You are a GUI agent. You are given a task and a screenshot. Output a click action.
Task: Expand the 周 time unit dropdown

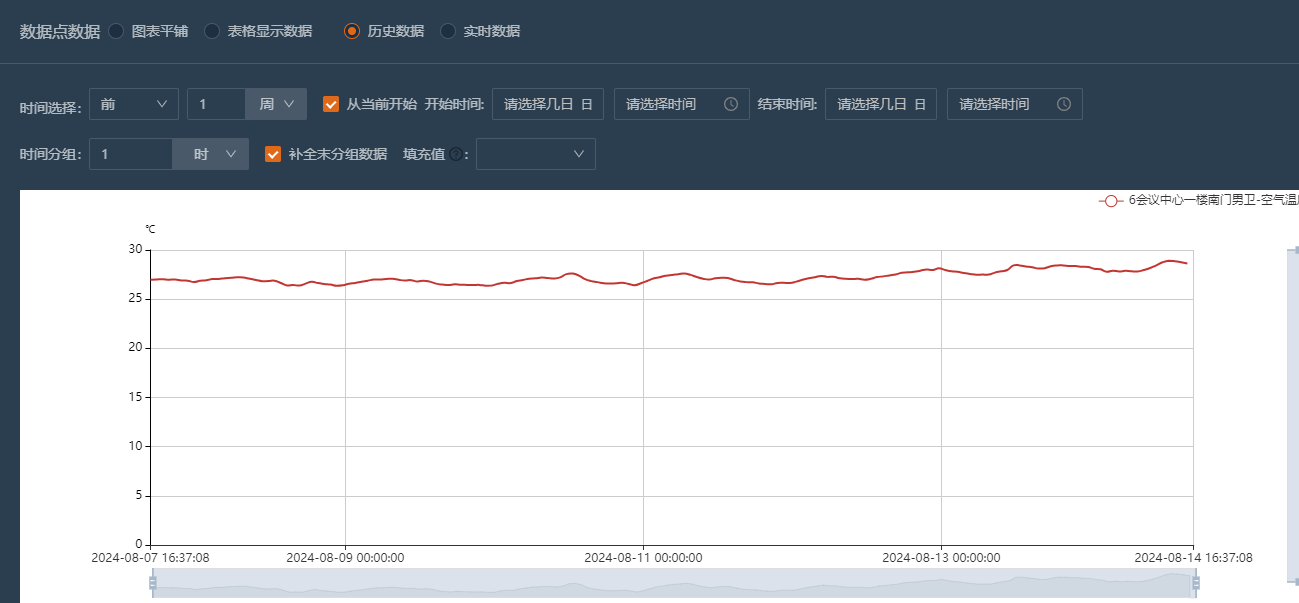tap(277, 104)
